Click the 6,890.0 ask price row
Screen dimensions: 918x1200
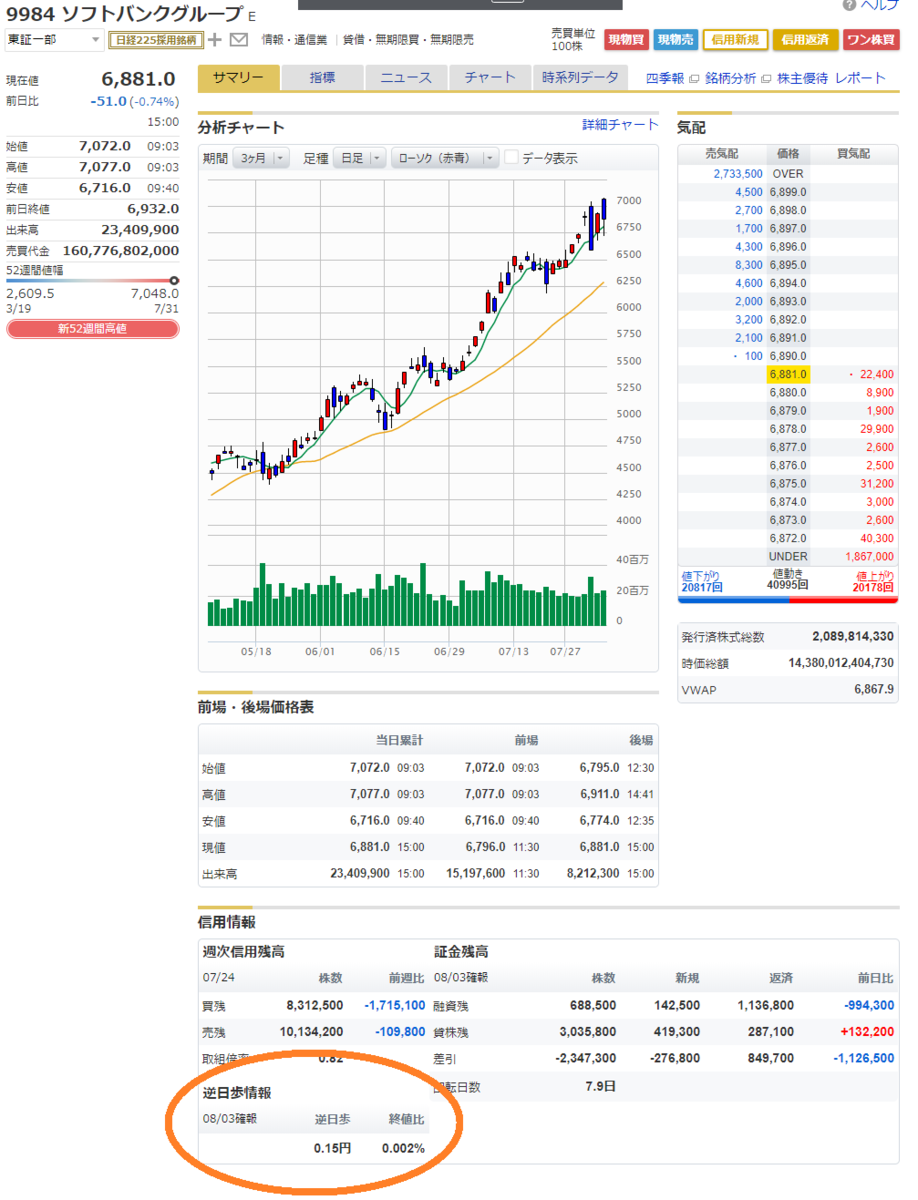(x=788, y=356)
